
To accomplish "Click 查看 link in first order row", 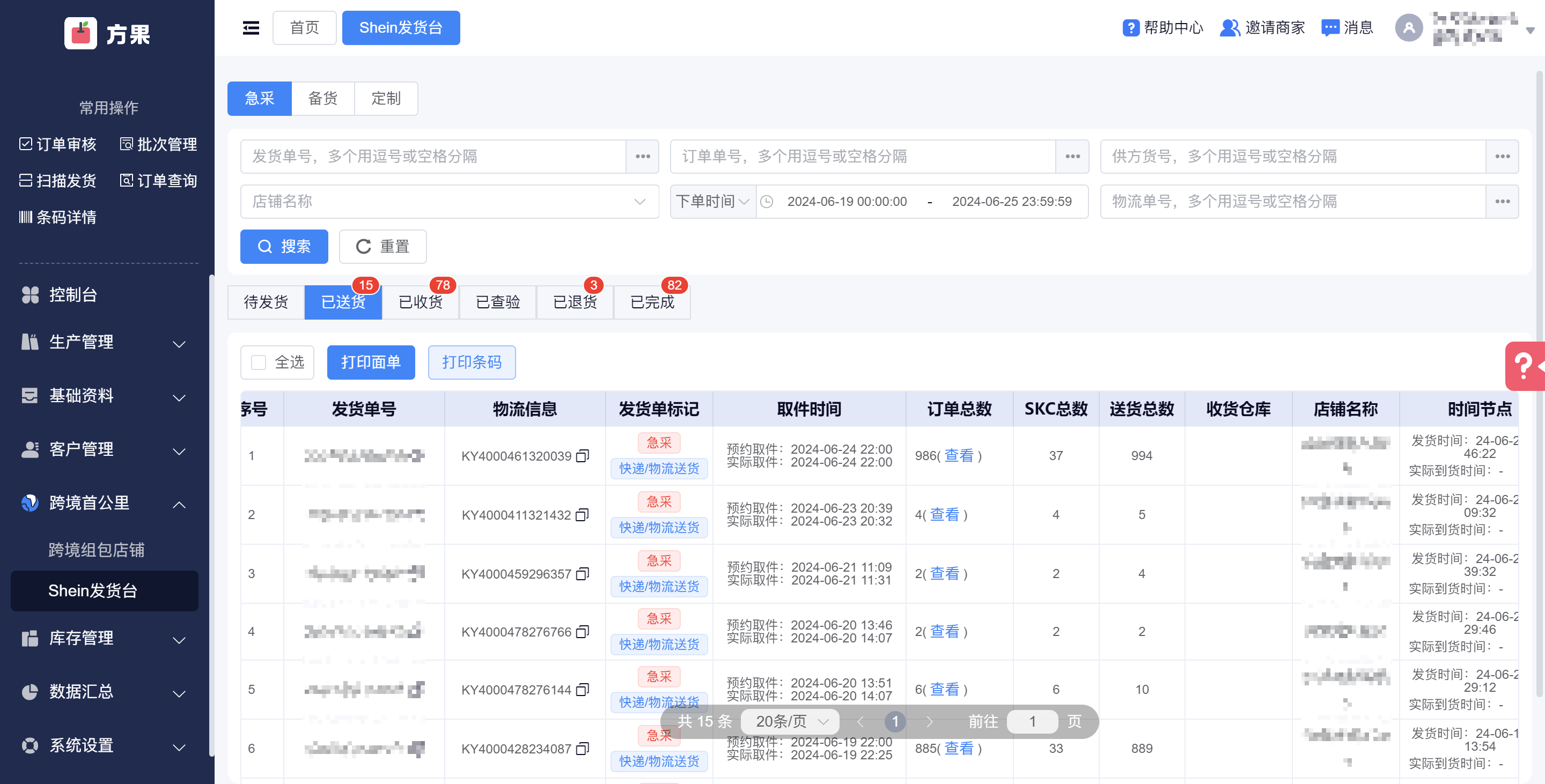I will (x=959, y=455).
